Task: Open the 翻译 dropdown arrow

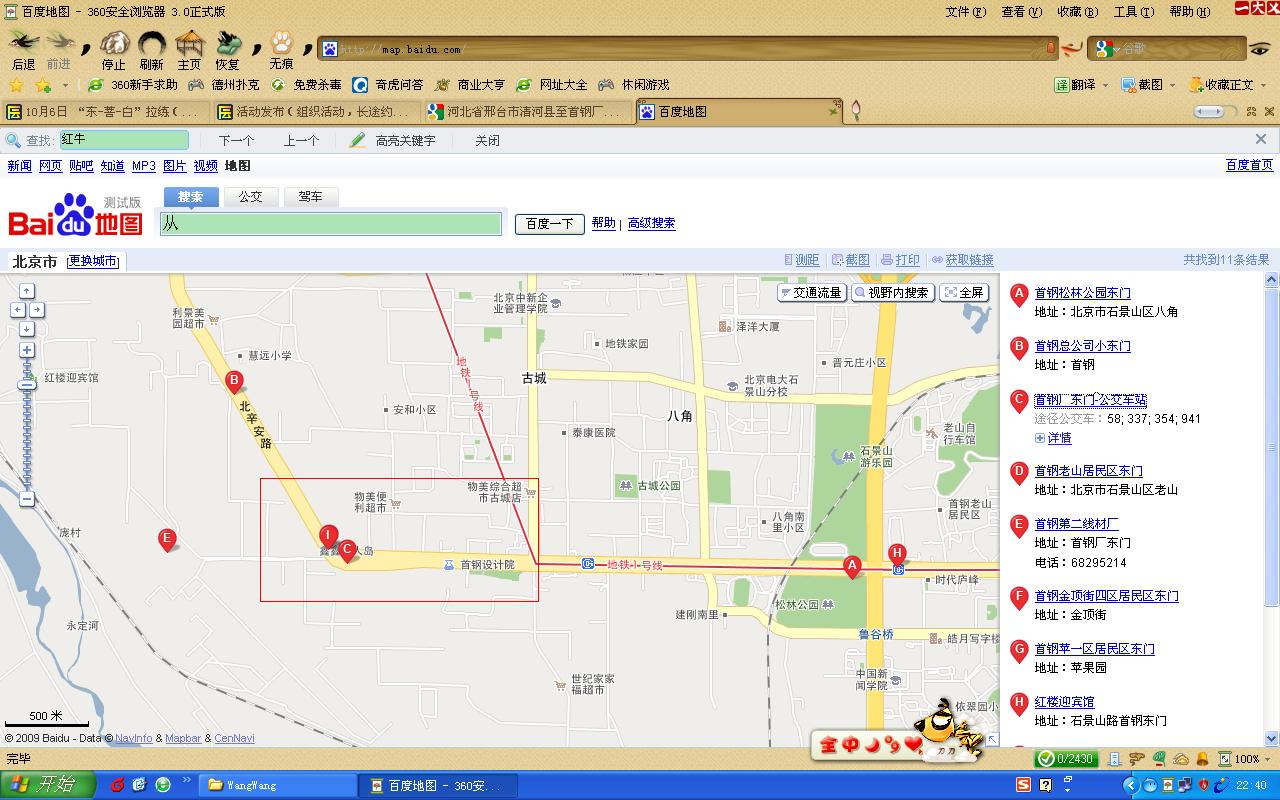Action: pyautogui.click(x=1105, y=86)
